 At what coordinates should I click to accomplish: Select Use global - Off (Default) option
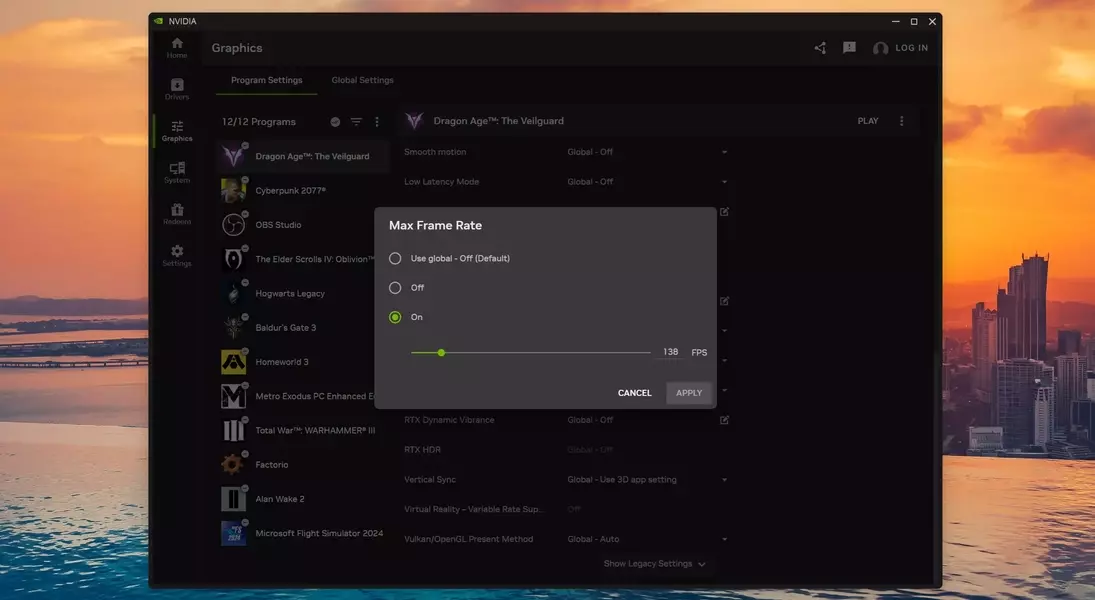395,258
